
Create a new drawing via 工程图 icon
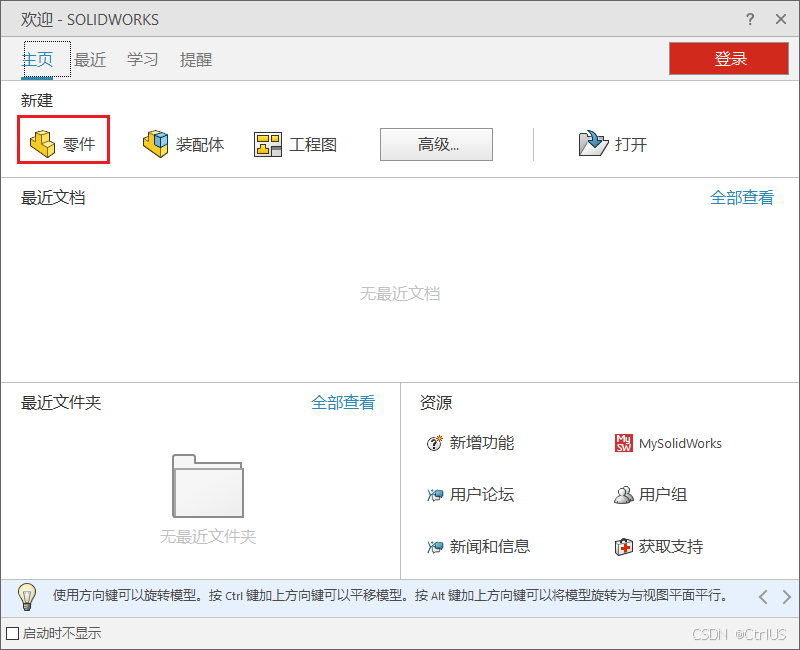click(268, 144)
